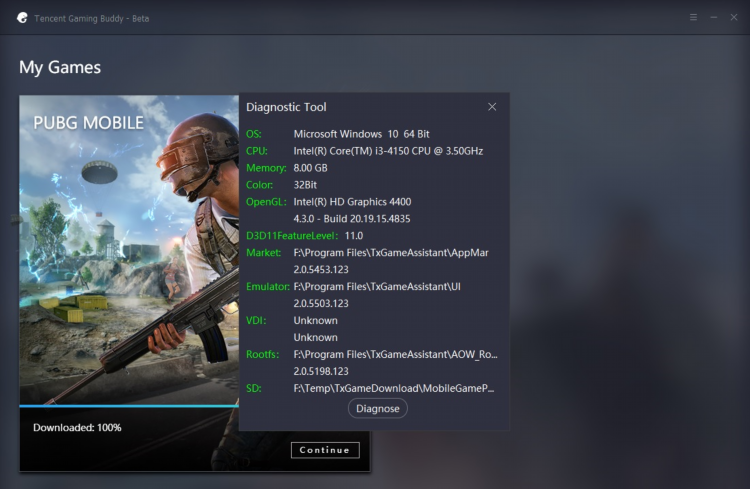Click the 'Emulator:' label
The width and height of the screenshot is (750, 489).
click(267, 287)
